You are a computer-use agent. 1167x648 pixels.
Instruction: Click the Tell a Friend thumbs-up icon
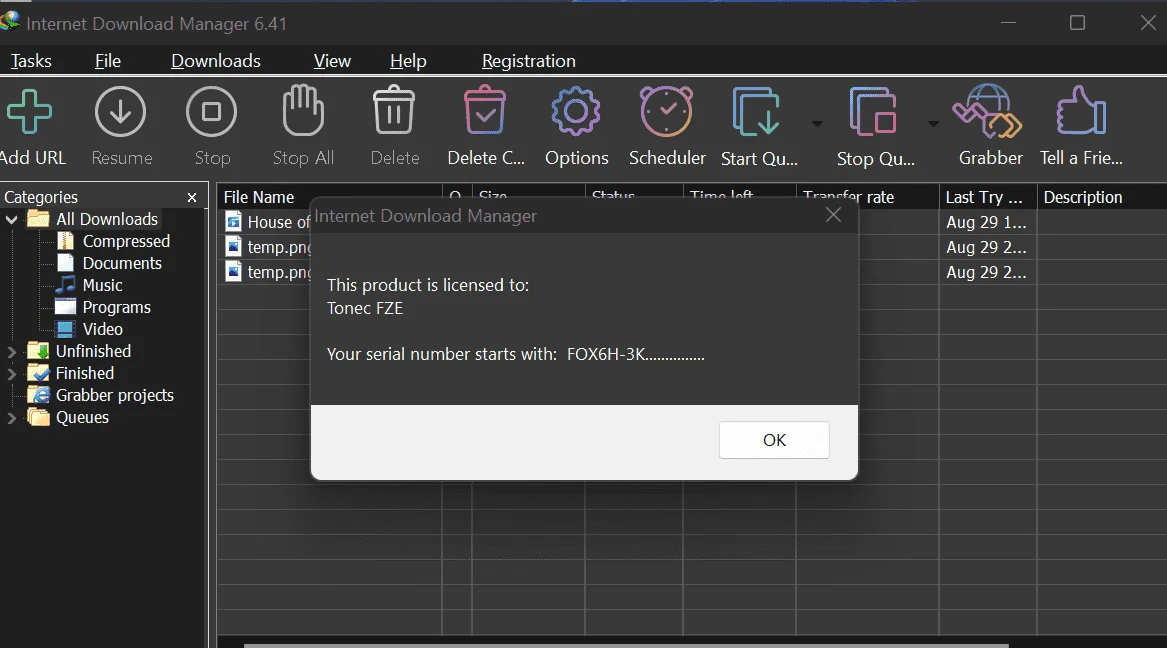point(1081,110)
